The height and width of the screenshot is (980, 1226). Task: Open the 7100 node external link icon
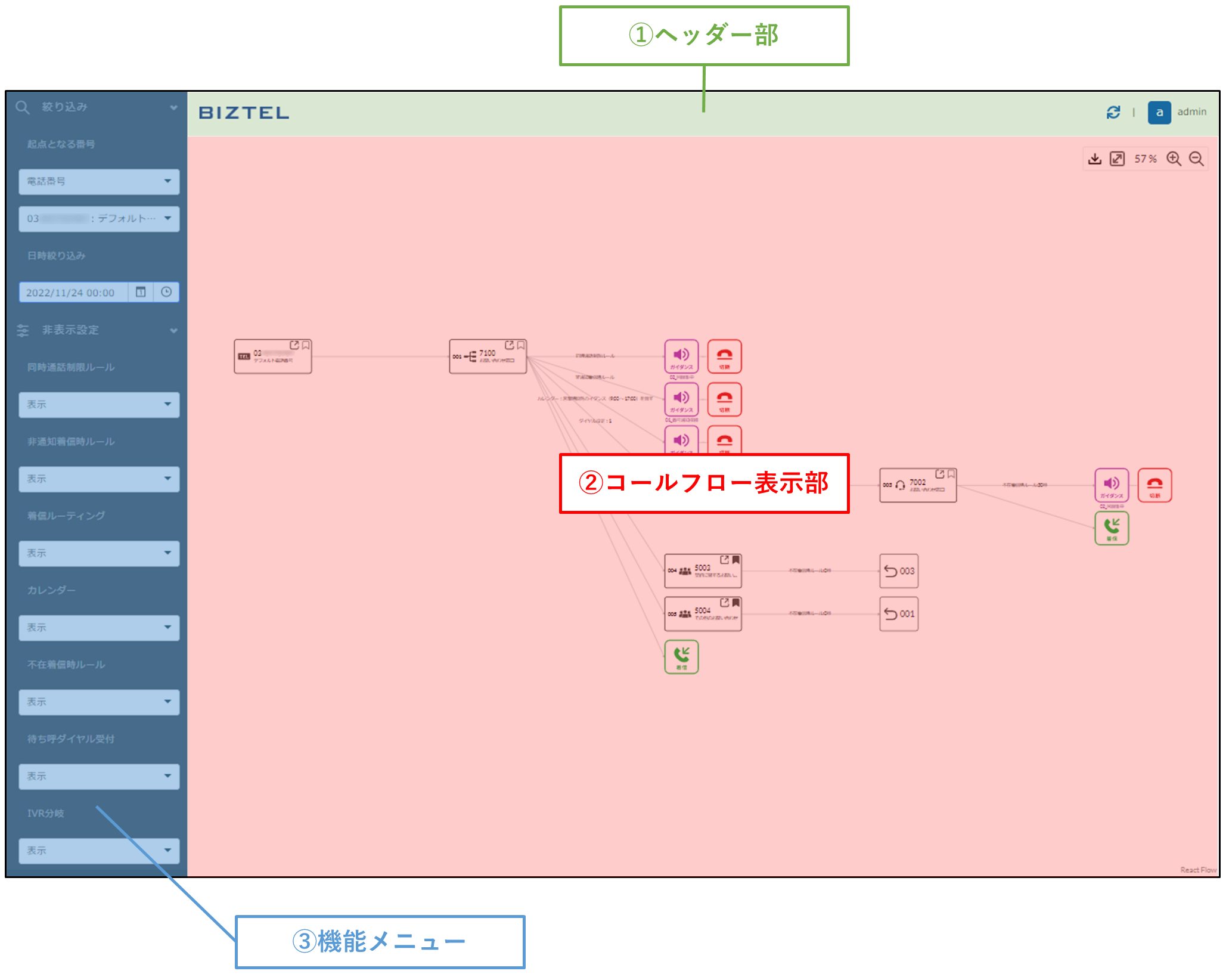(x=509, y=345)
